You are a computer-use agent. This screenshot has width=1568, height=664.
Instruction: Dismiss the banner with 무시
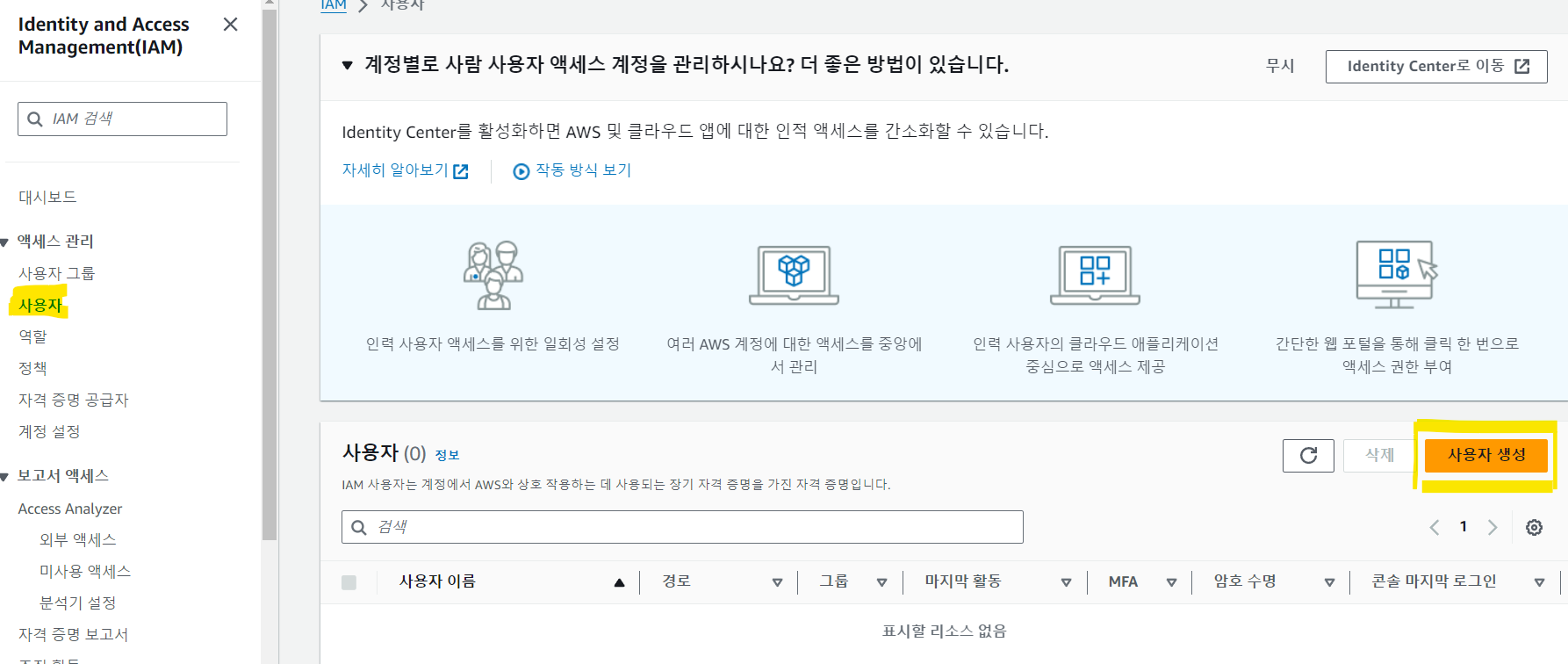1280,66
